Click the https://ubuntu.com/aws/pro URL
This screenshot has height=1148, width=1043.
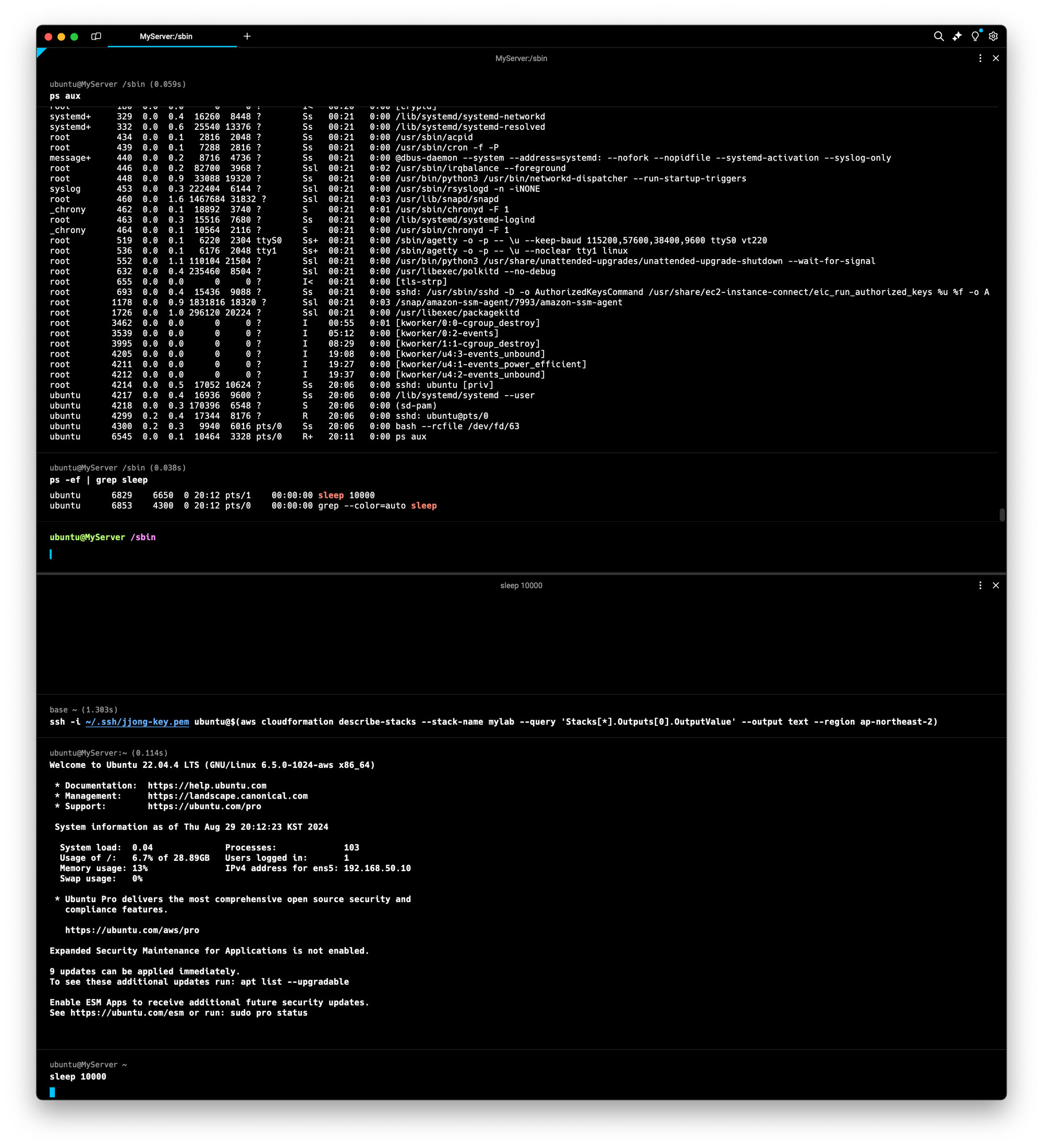pos(132,930)
